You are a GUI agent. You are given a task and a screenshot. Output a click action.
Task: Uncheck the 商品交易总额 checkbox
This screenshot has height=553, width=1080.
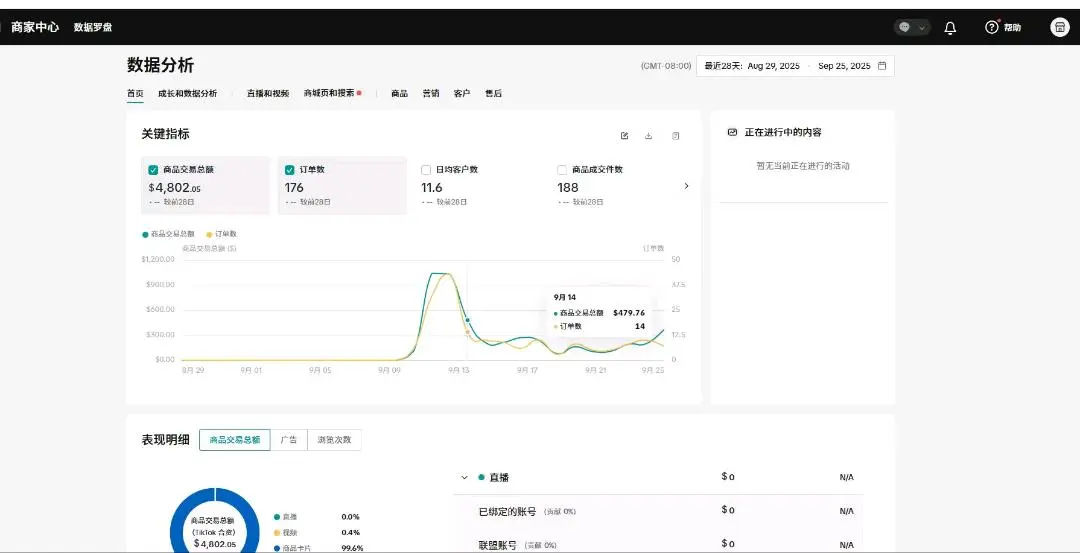point(153,170)
